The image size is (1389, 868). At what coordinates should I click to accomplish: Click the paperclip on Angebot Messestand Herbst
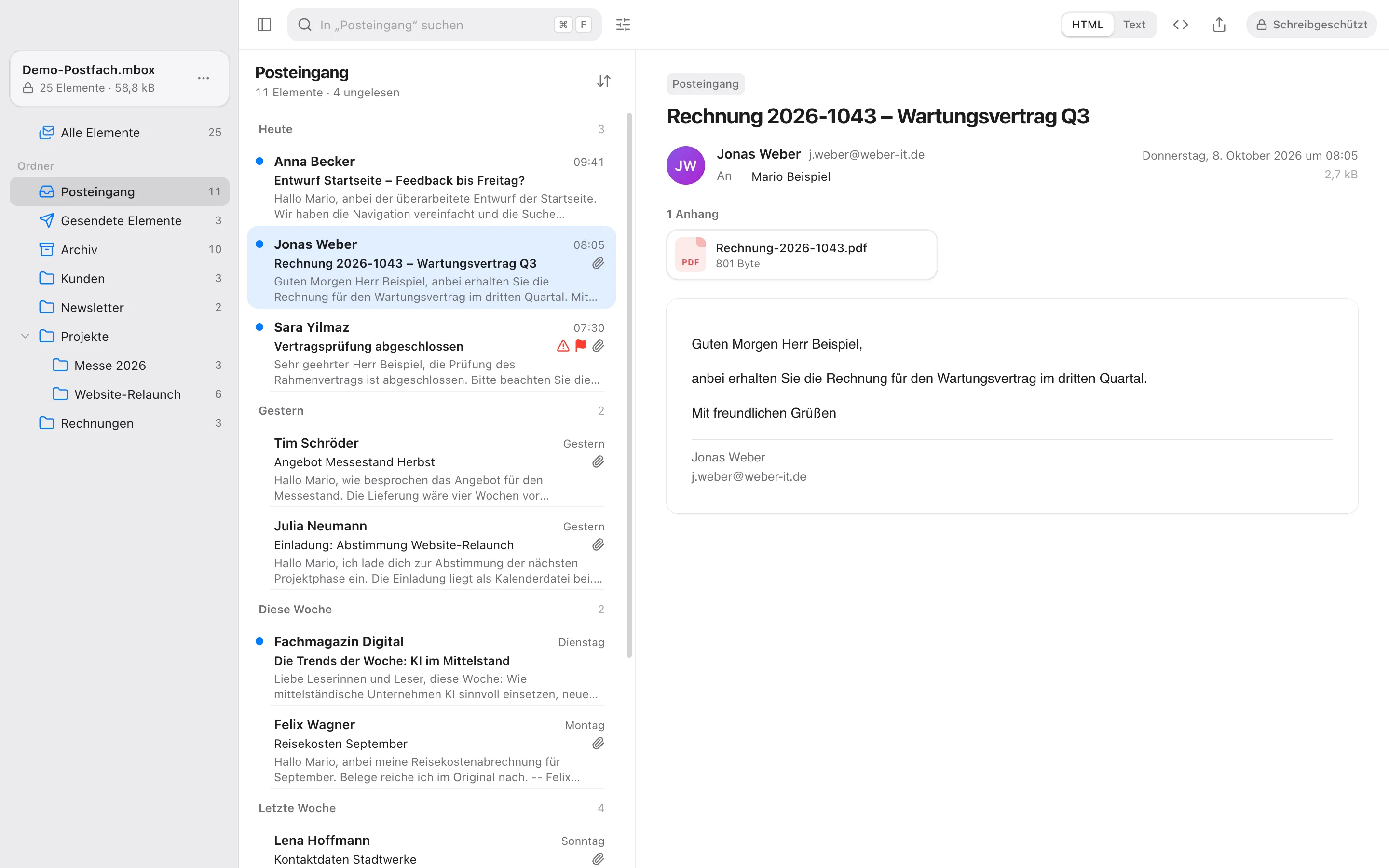(x=598, y=461)
